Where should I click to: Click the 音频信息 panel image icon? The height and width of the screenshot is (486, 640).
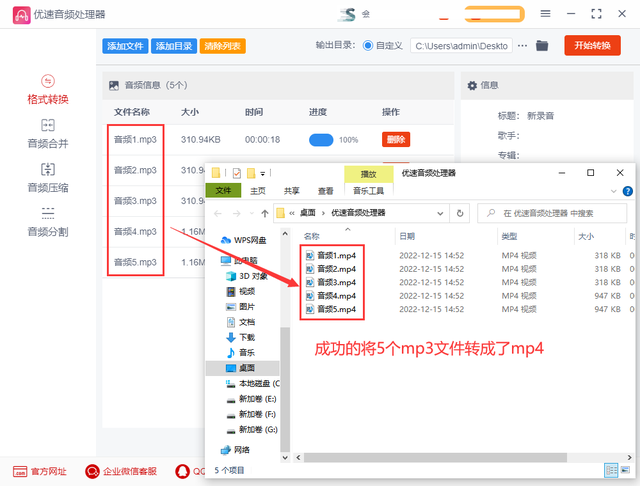[x=114, y=85]
